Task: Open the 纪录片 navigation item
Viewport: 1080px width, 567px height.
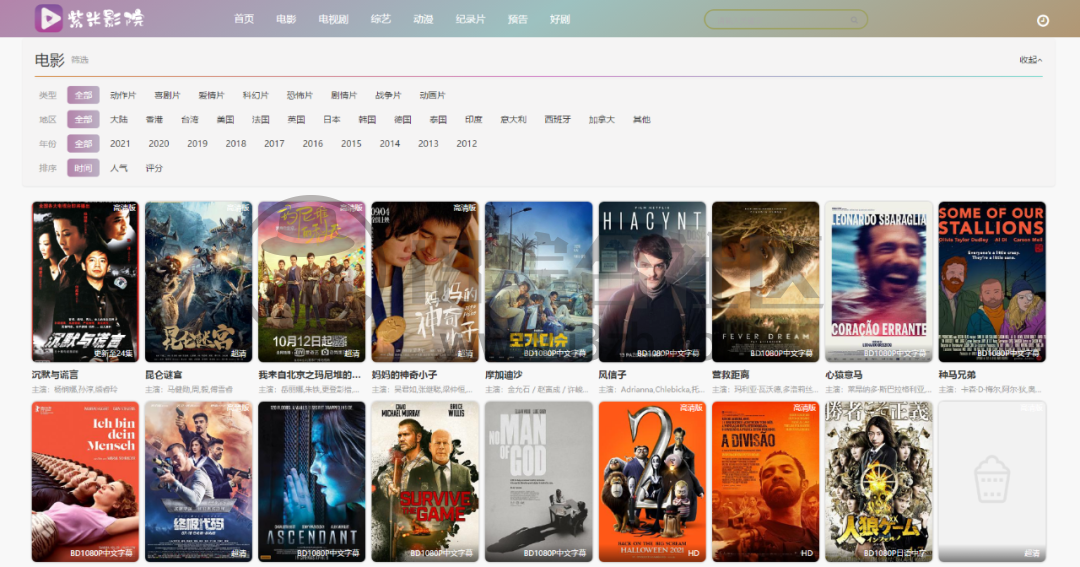Action: coord(470,19)
